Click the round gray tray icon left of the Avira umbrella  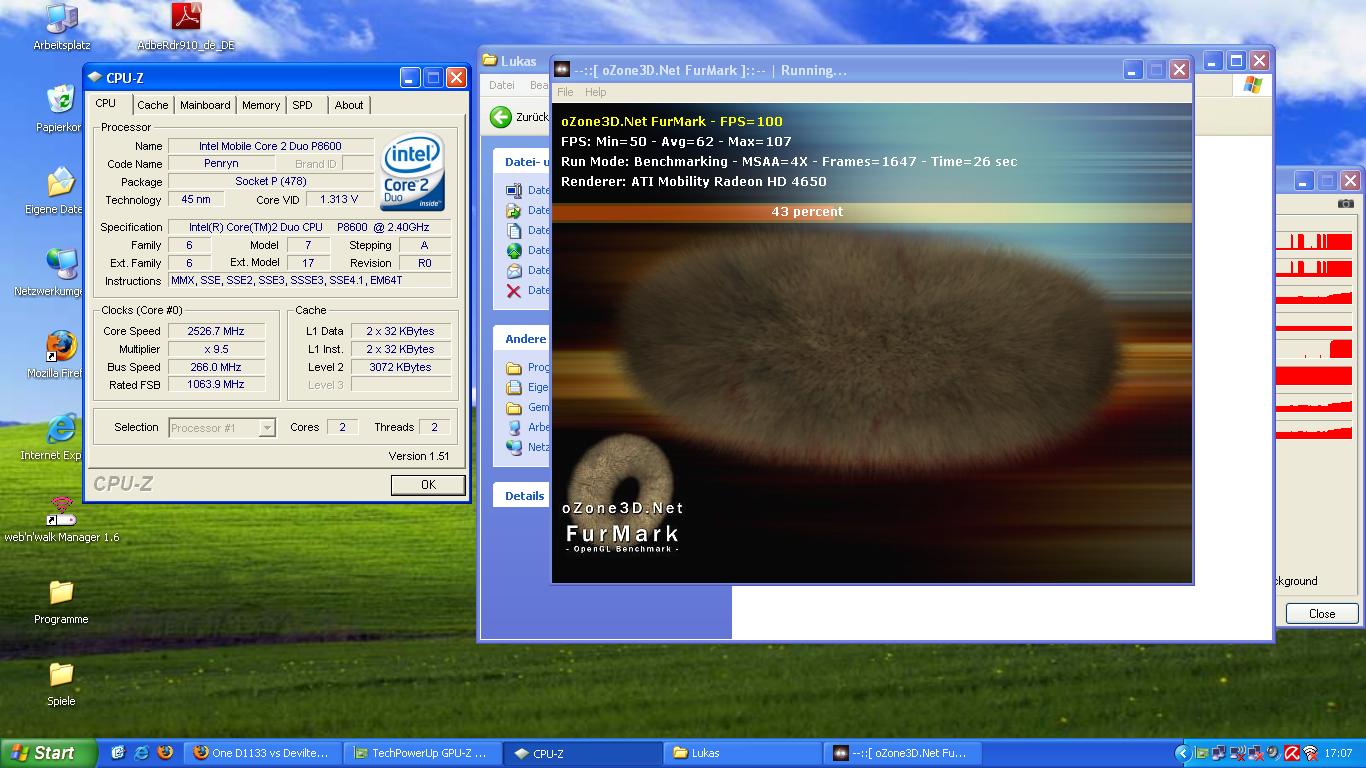coord(1273,753)
